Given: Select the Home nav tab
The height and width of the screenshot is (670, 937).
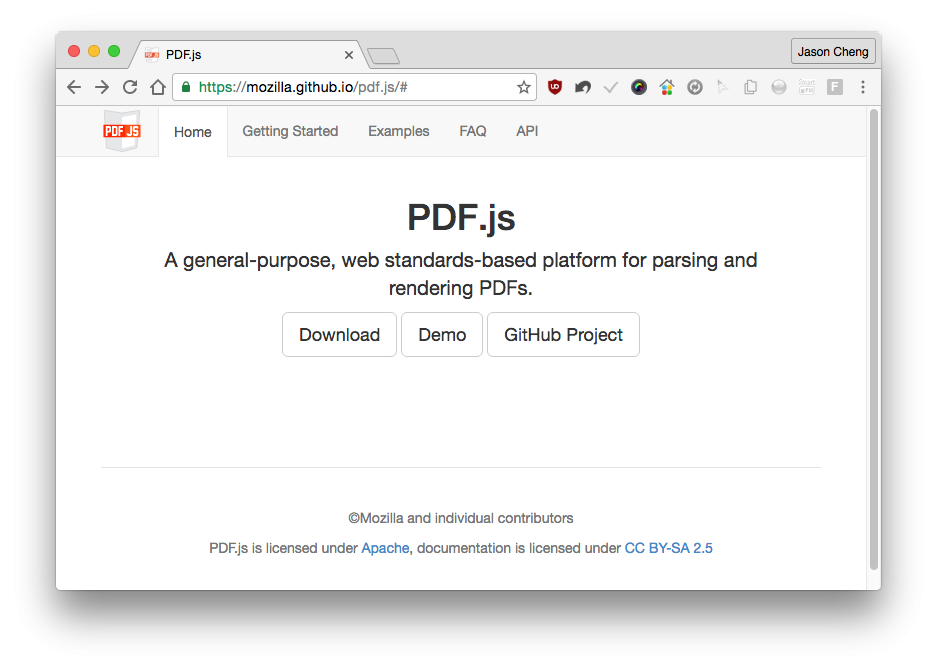Looking at the screenshot, I should 192,132.
